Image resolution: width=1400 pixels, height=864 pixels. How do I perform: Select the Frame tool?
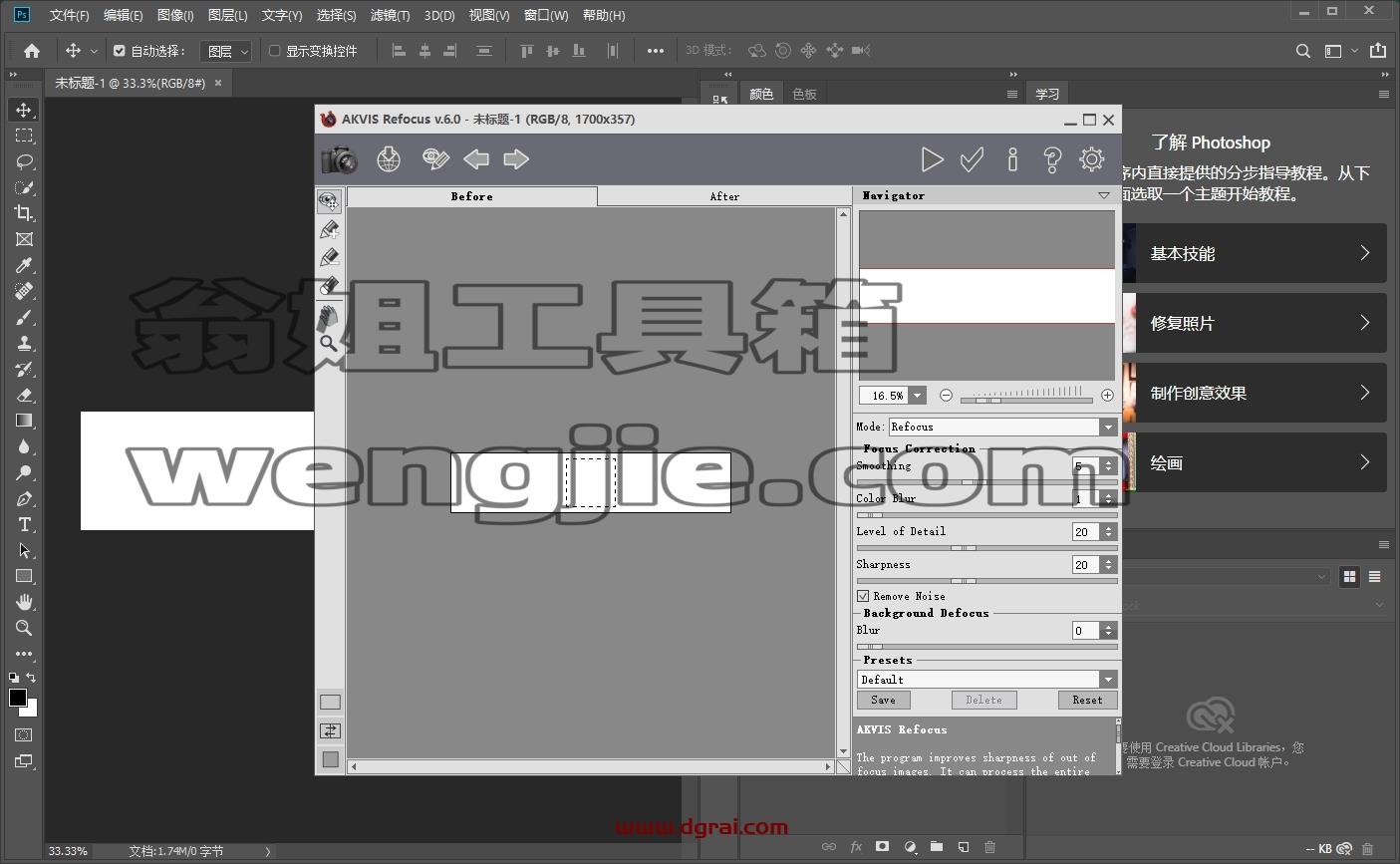coord(24,239)
